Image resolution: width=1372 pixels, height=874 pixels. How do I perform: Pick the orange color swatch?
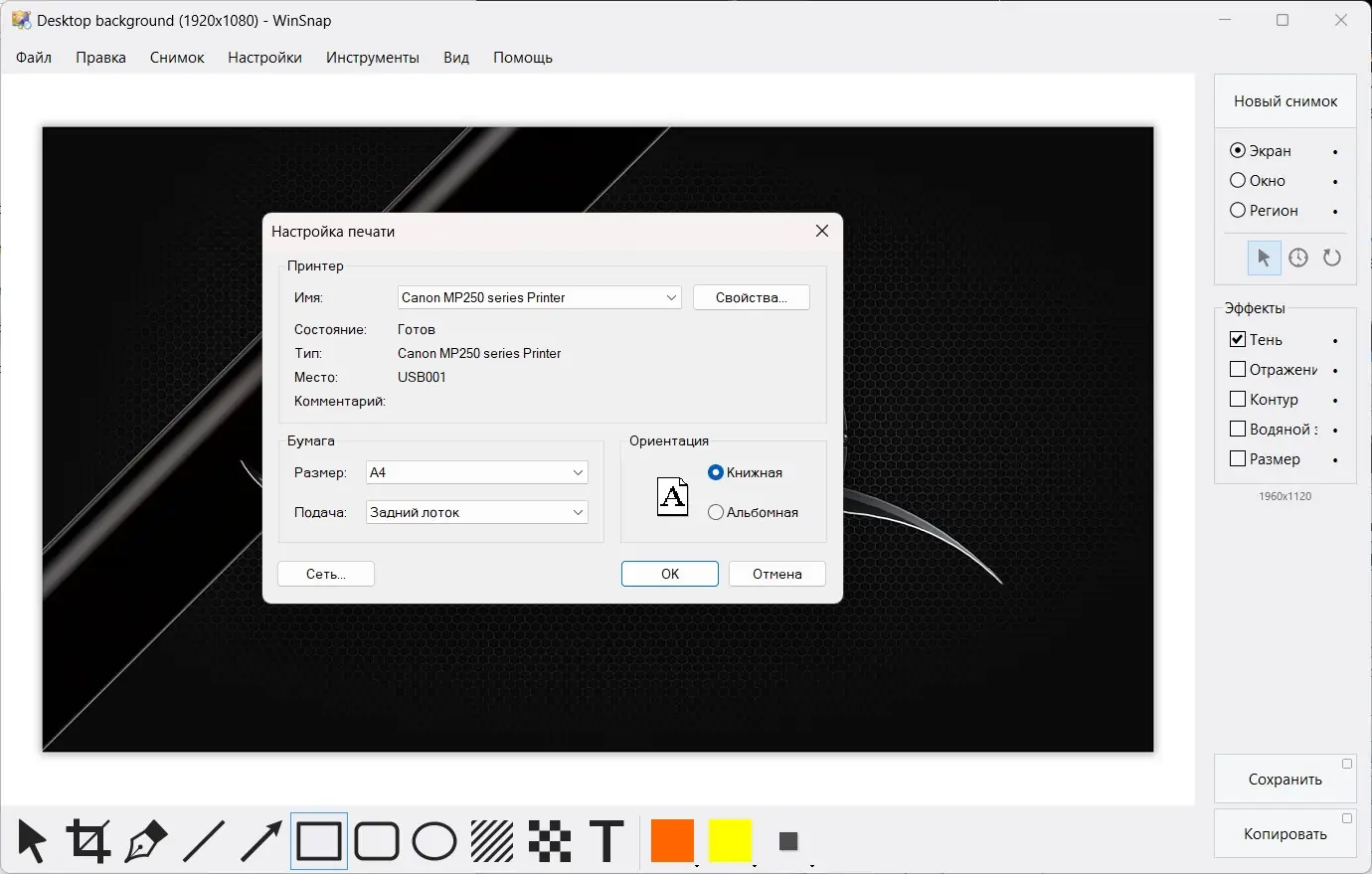pyautogui.click(x=672, y=841)
